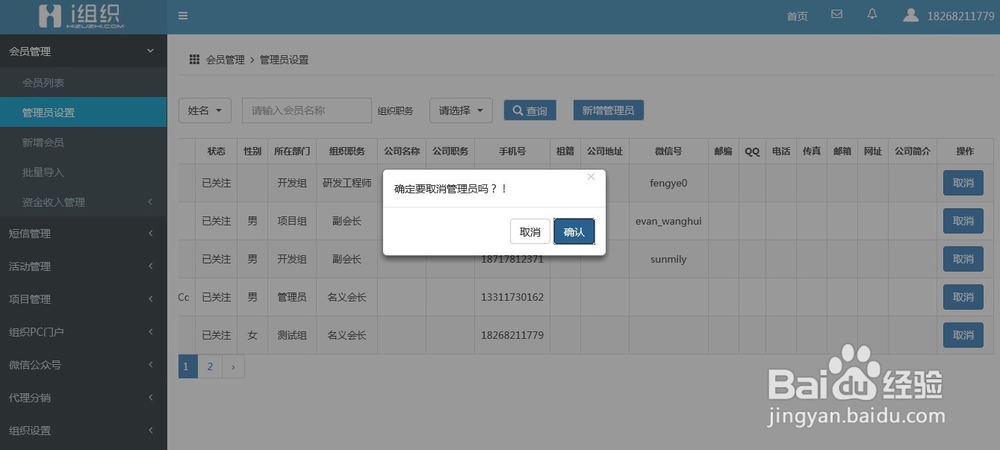Expand the 活动管理 sidebar section
This screenshot has width=1000, height=450.
[x=84, y=266]
